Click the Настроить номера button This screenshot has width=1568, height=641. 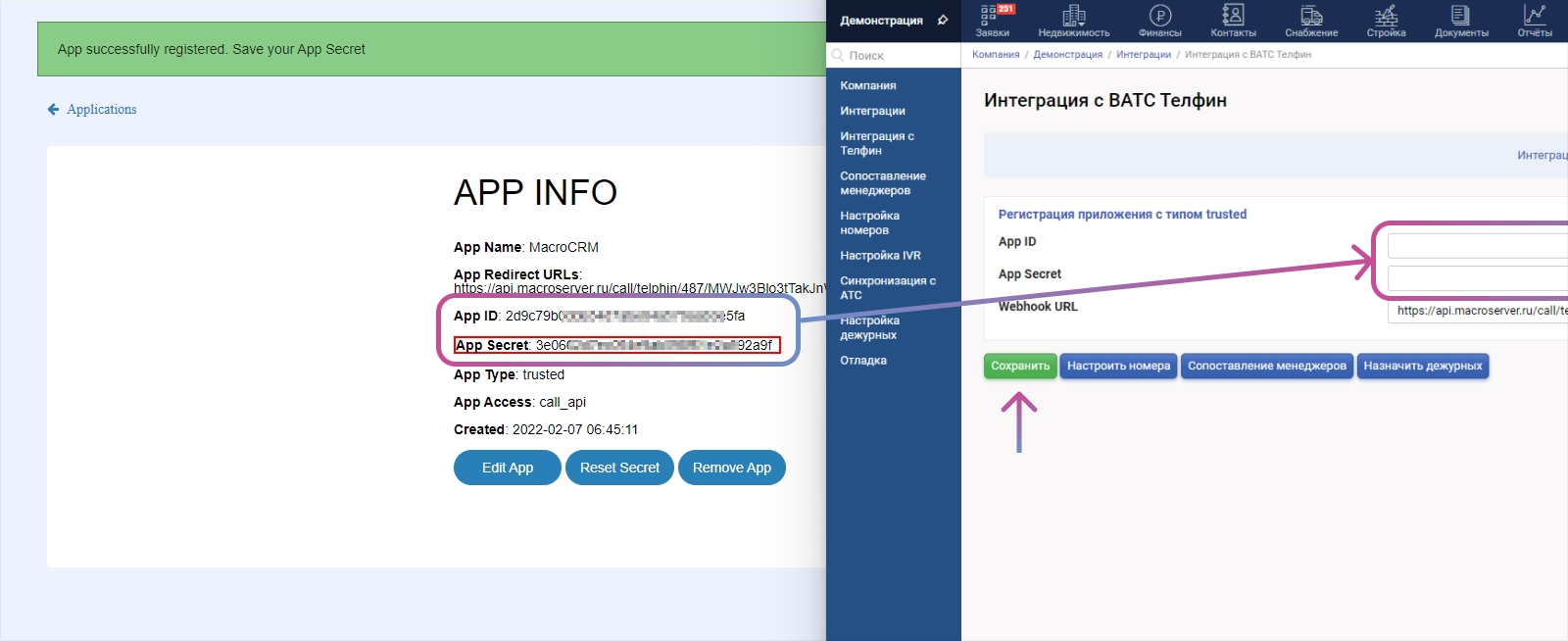coord(1118,366)
